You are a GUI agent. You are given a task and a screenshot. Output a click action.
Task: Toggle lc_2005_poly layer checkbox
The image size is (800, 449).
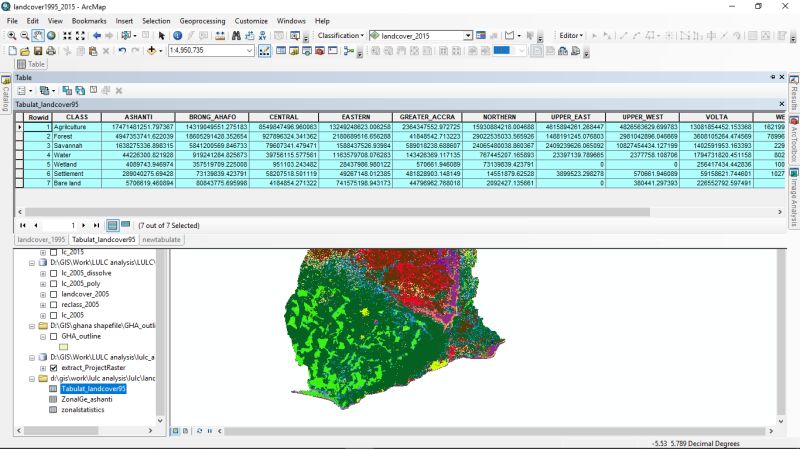click(x=54, y=284)
